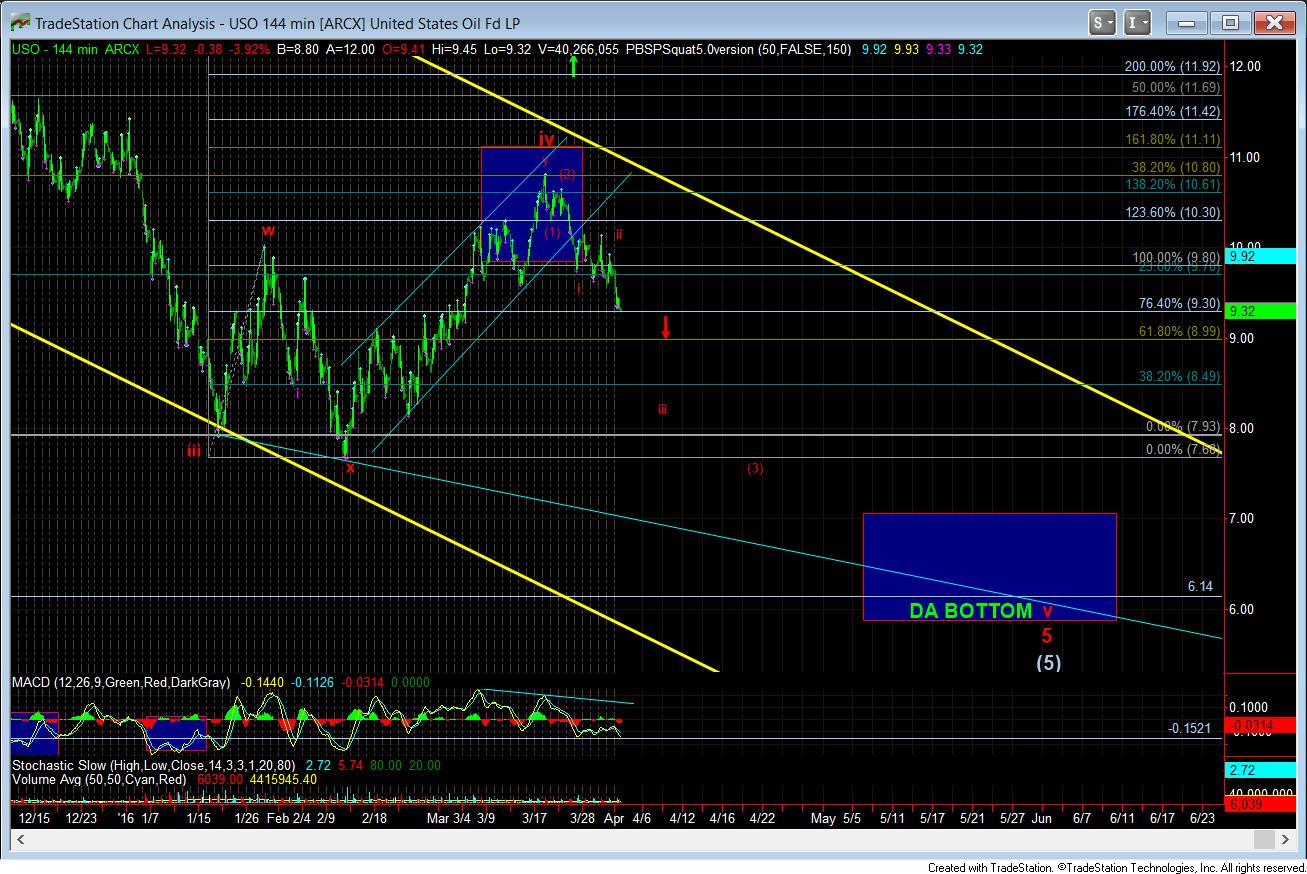1307x874 pixels.
Task: Click the 12/15 date axis label
Action: click(x=35, y=817)
